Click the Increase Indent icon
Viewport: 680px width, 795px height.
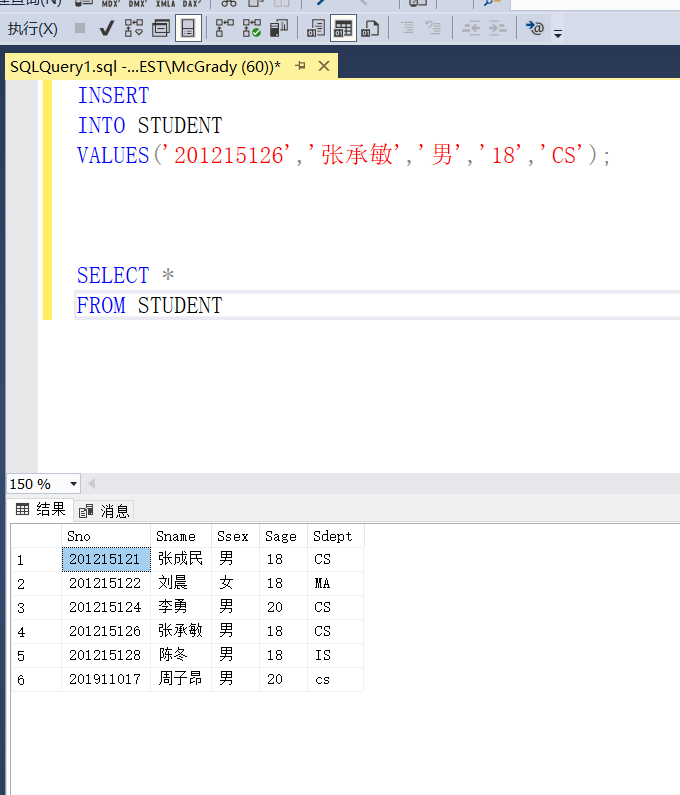pos(498,28)
